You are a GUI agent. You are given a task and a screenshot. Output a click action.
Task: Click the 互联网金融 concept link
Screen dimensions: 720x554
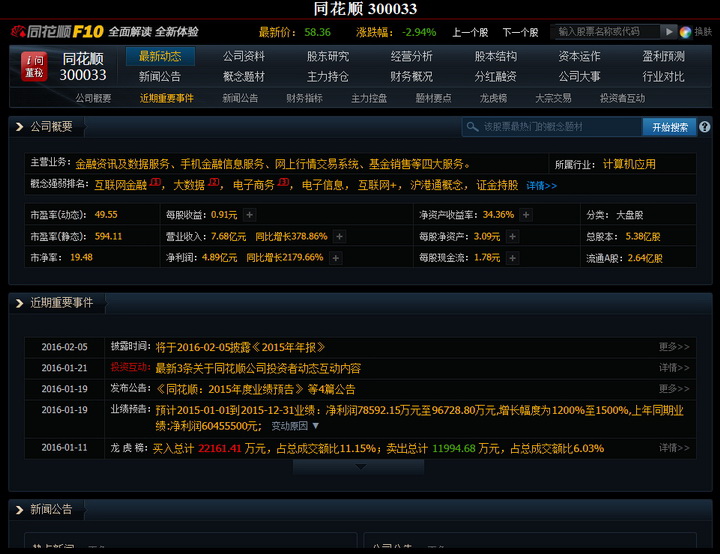[x=120, y=185]
